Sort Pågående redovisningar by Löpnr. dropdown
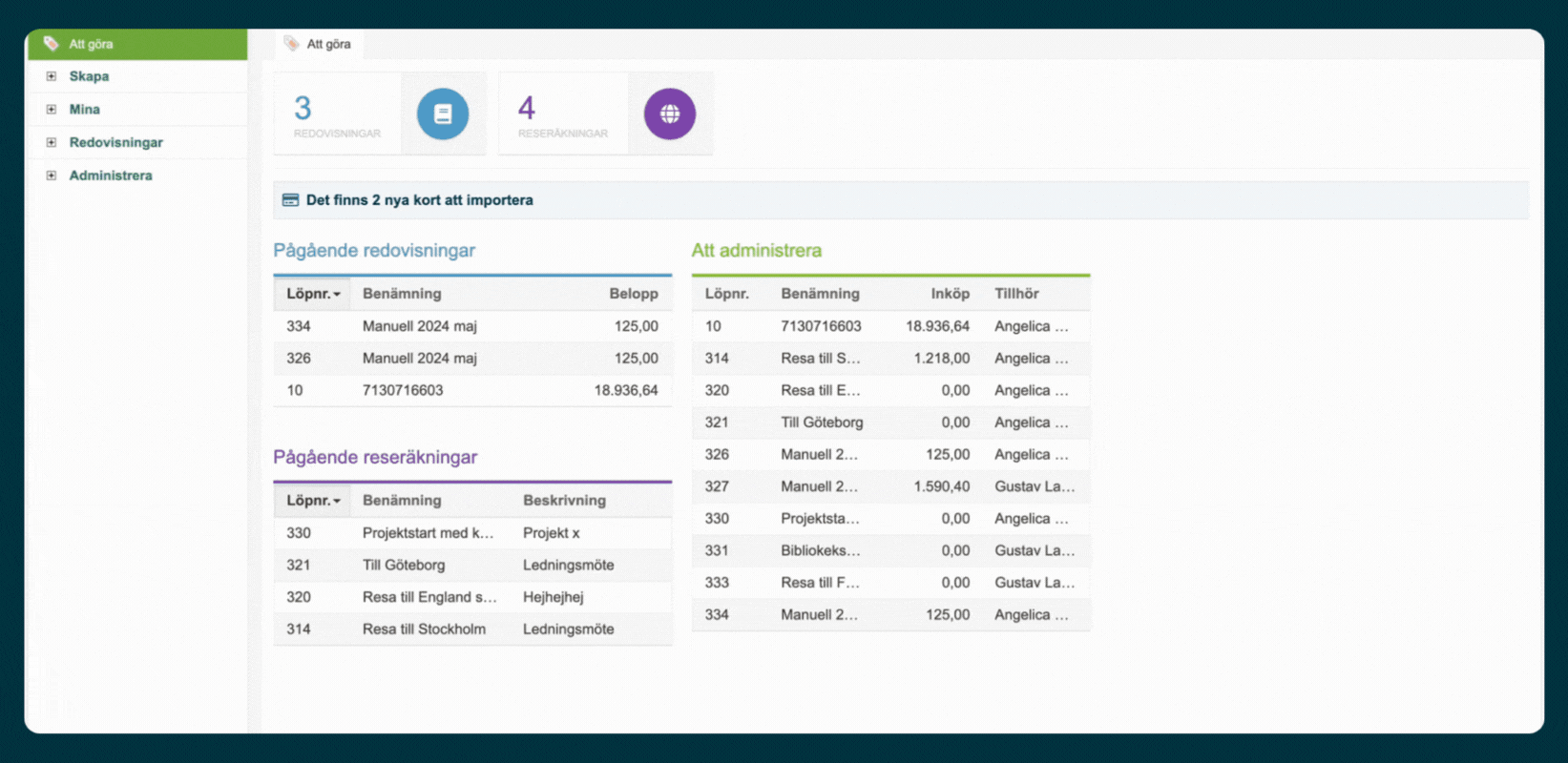 click(313, 294)
